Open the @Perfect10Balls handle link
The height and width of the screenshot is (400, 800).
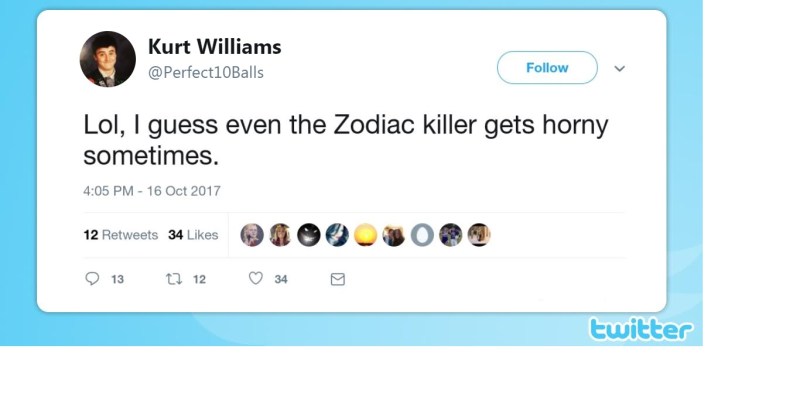206,72
